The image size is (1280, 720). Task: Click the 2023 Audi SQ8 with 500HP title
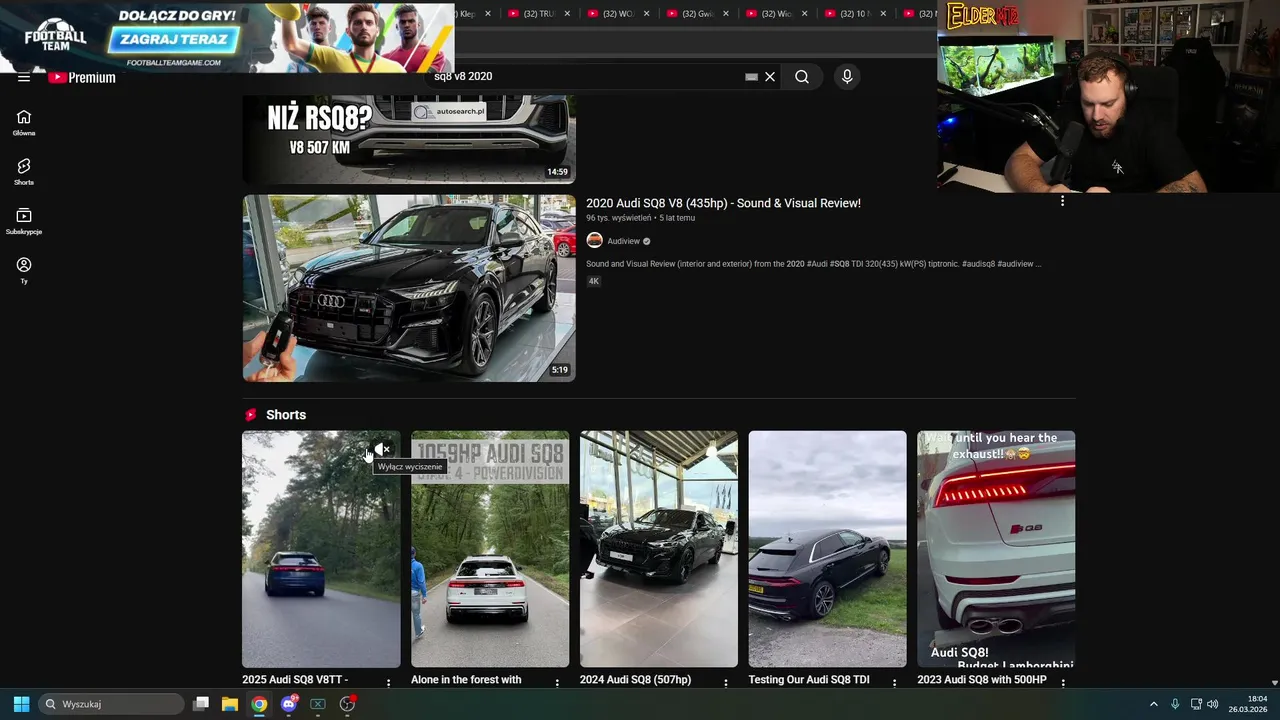pyautogui.click(x=982, y=680)
